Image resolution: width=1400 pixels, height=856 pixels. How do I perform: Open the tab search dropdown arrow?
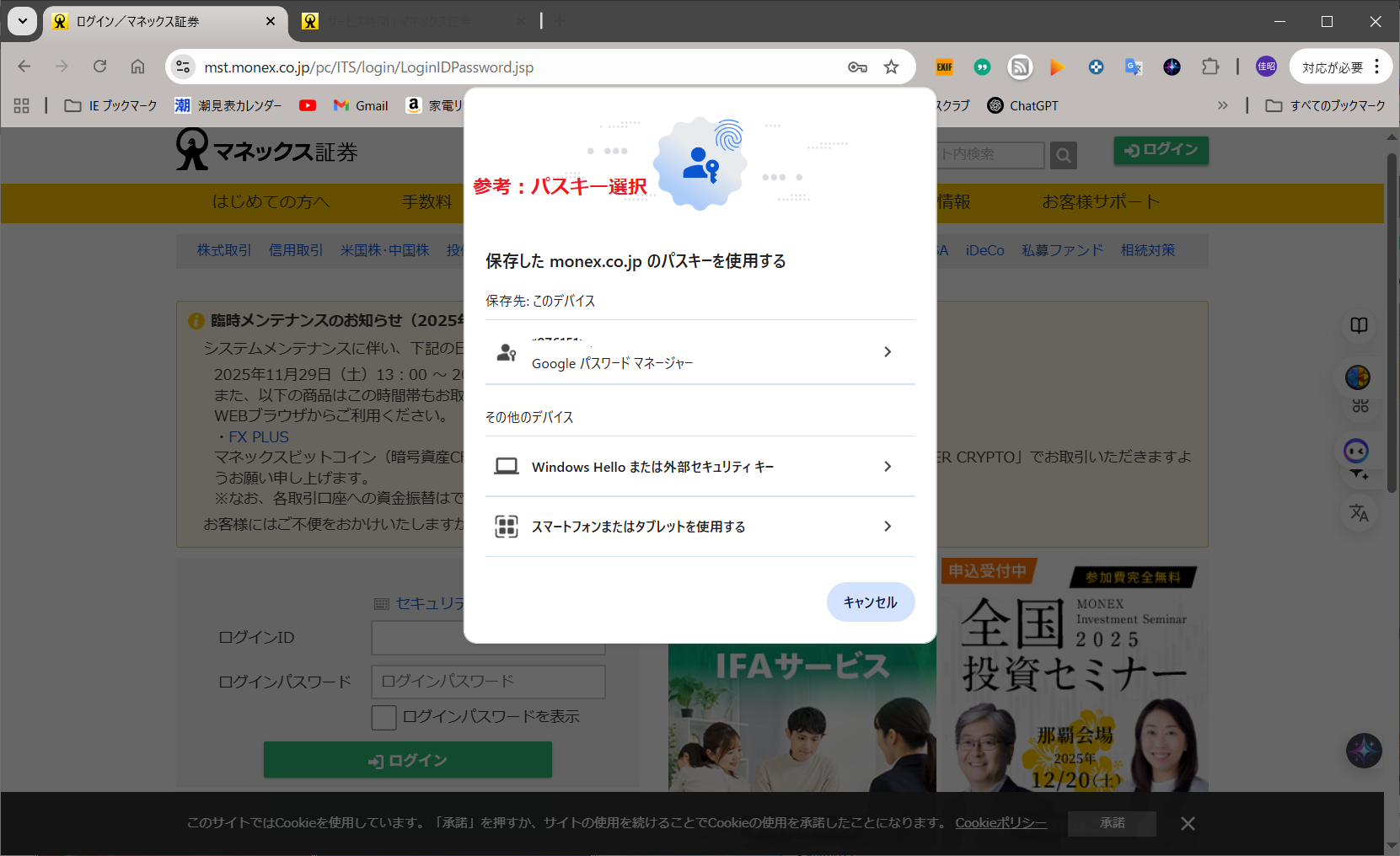click(23, 21)
